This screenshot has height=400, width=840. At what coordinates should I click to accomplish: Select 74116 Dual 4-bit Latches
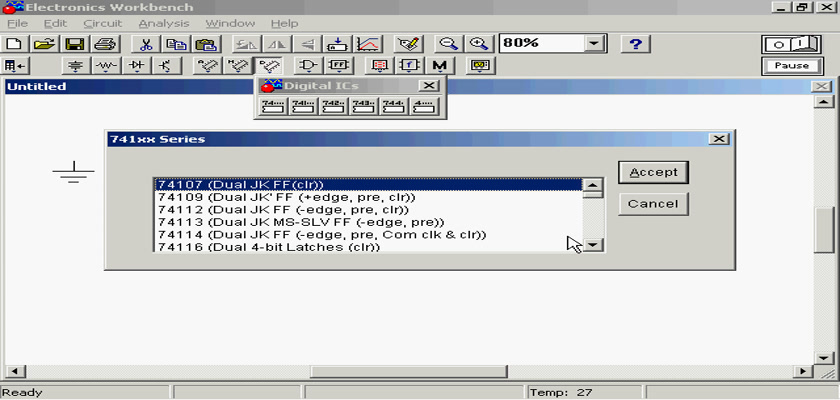[x=368, y=247]
